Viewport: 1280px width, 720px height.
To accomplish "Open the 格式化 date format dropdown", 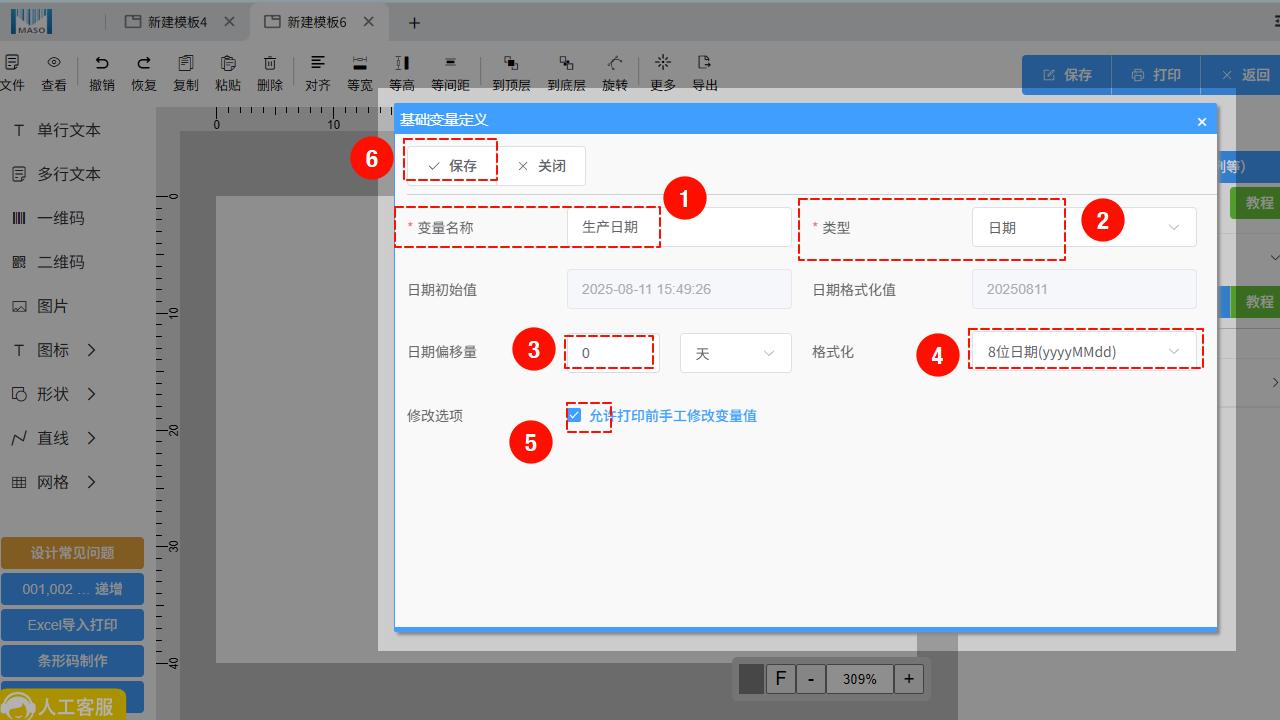I will click(x=1084, y=352).
